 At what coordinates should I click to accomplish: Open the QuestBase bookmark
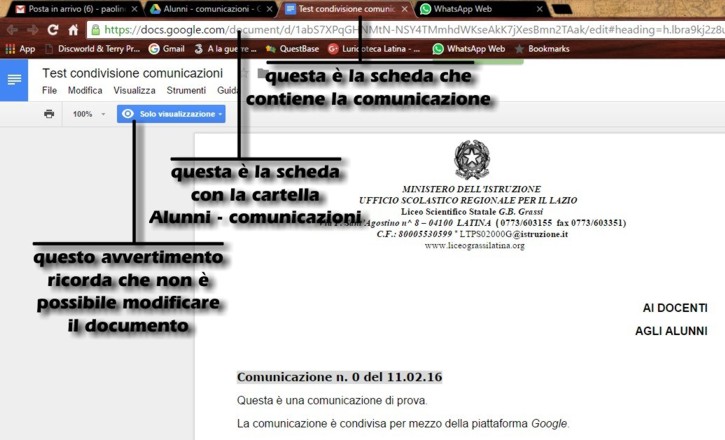tap(292, 49)
